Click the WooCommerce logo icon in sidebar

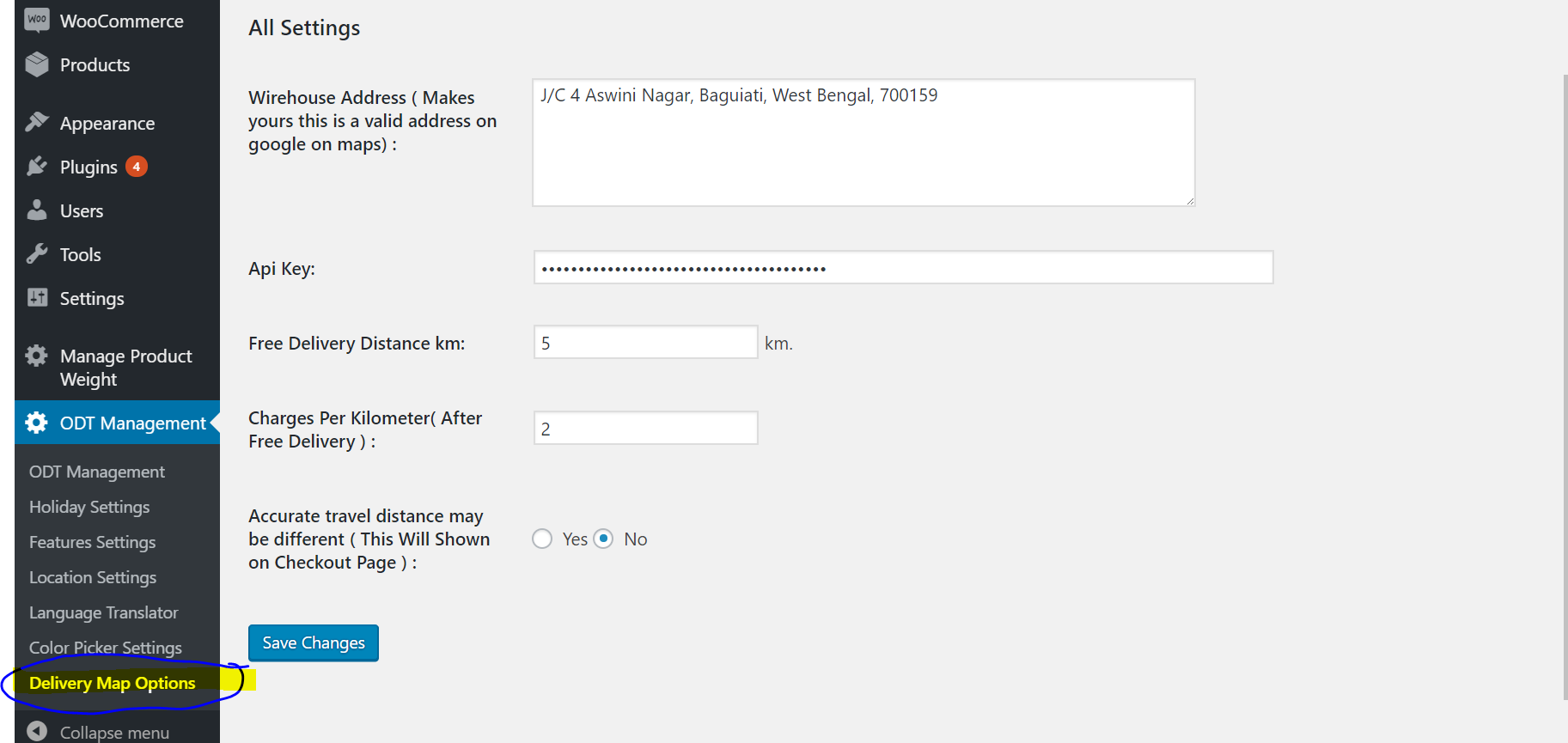coord(37,20)
